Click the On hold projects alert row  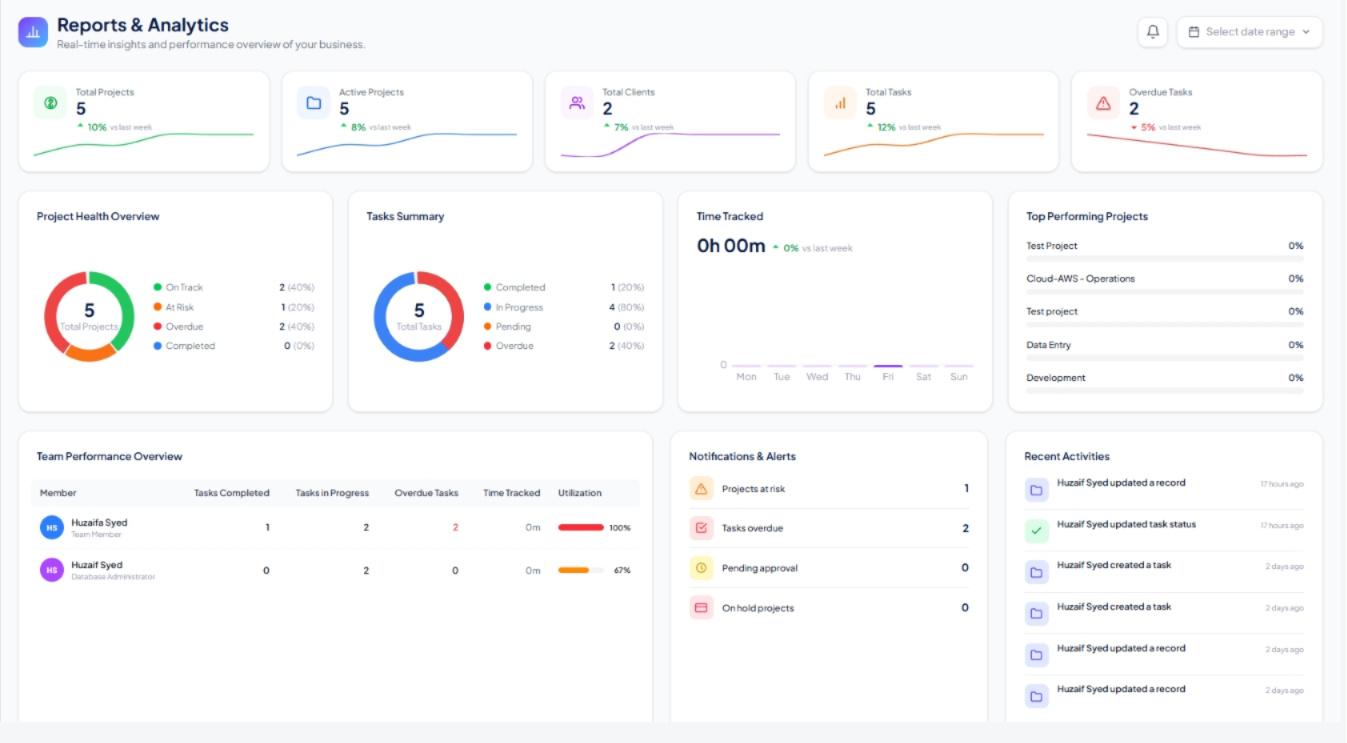click(x=829, y=607)
